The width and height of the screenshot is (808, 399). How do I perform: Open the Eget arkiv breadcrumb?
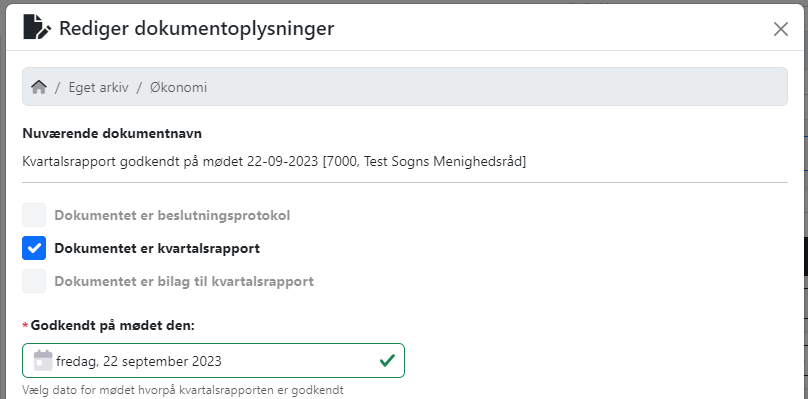click(98, 87)
